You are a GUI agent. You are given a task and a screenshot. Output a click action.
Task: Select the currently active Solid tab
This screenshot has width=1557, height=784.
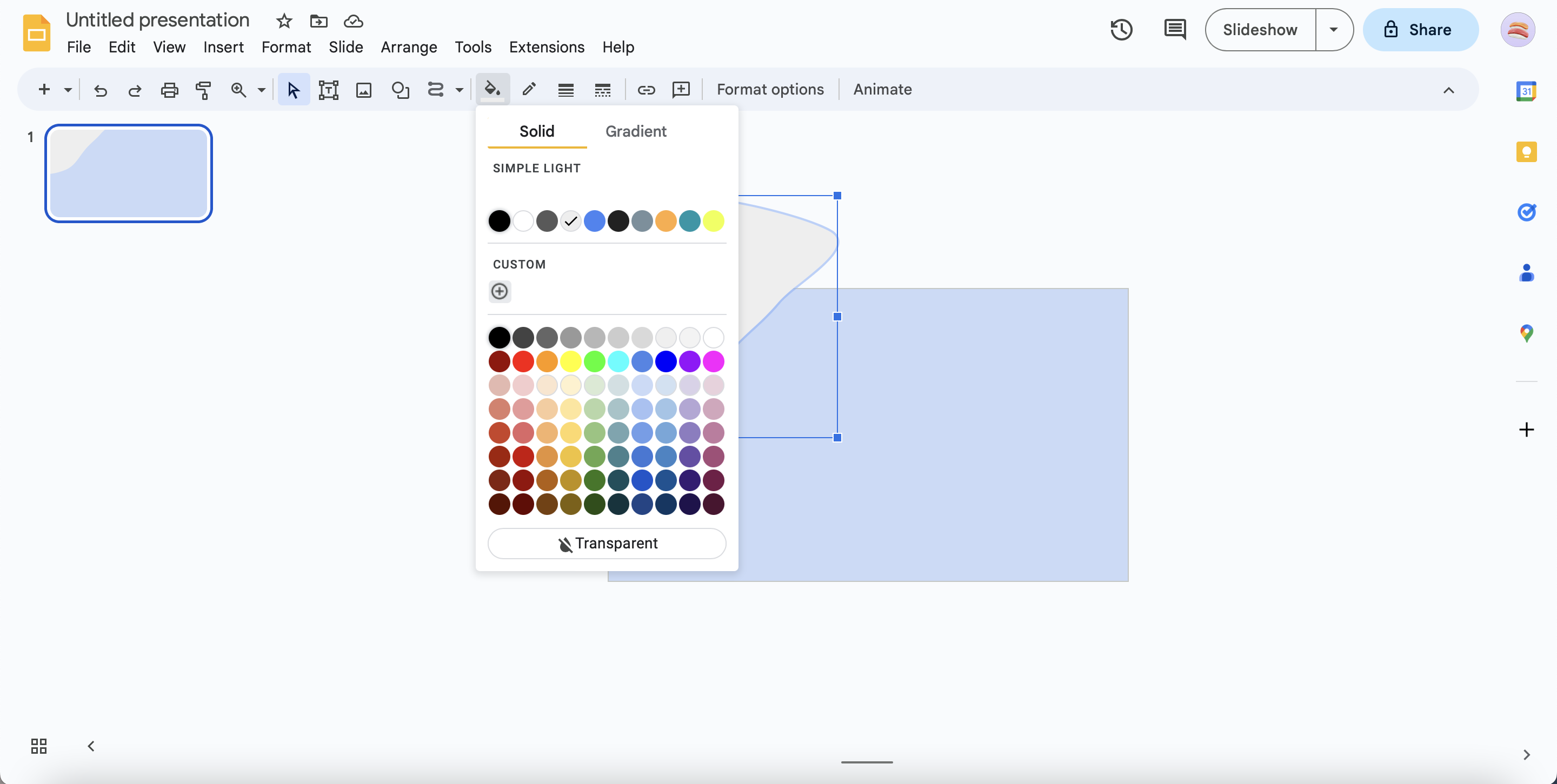coord(536,131)
